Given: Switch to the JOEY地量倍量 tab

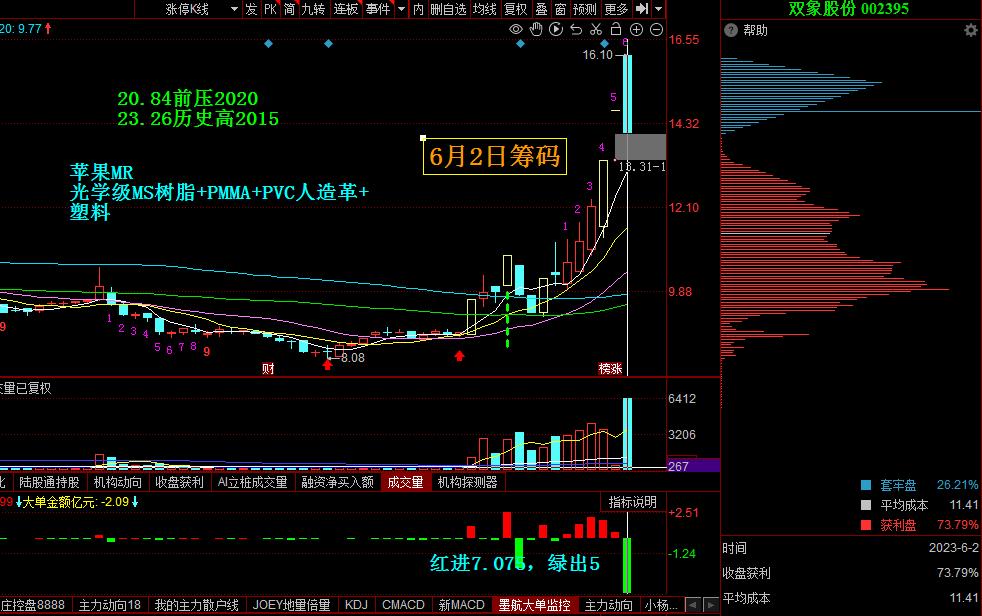Looking at the screenshot, I should [291, 605].
